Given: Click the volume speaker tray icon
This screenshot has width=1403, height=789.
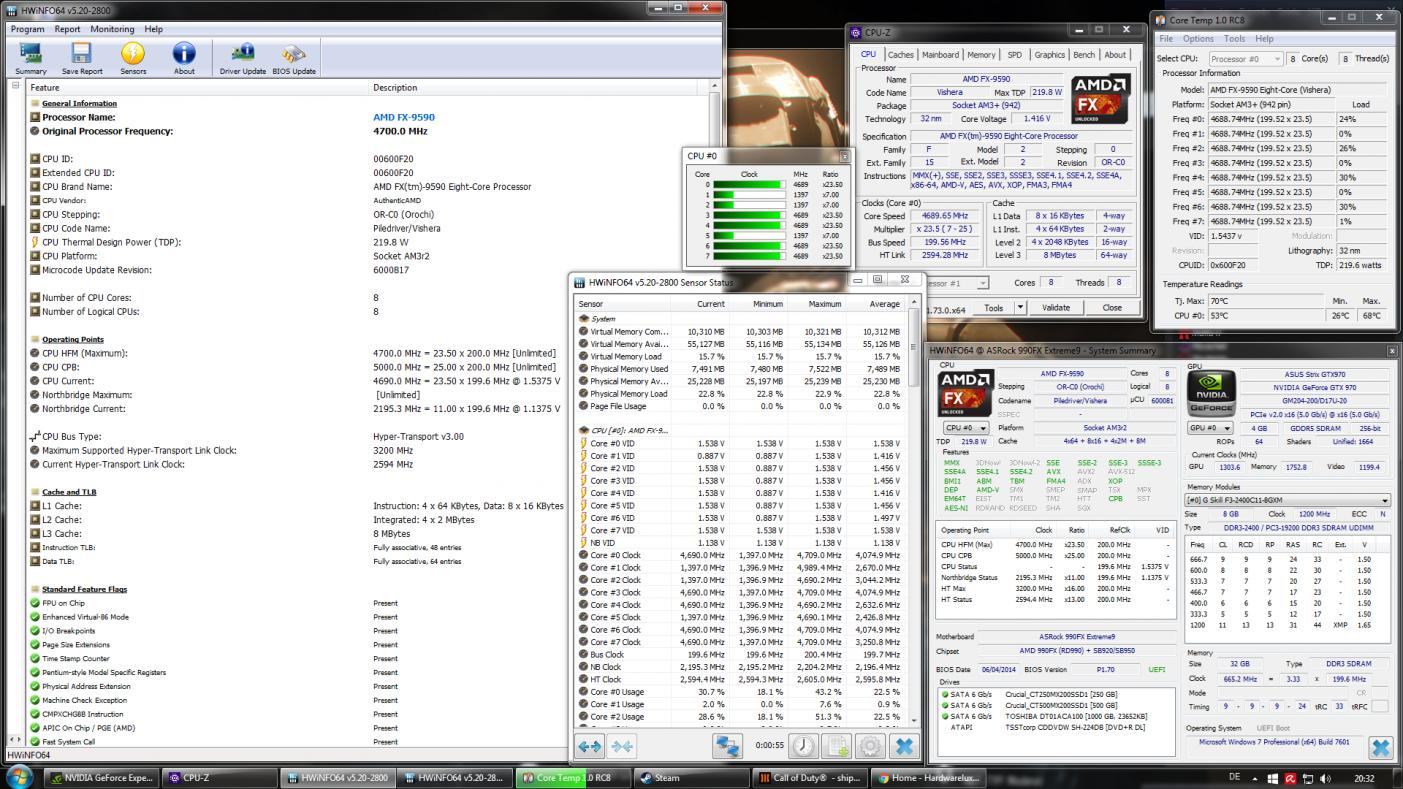Looking at the screenshot, I should coord(1325,778).
